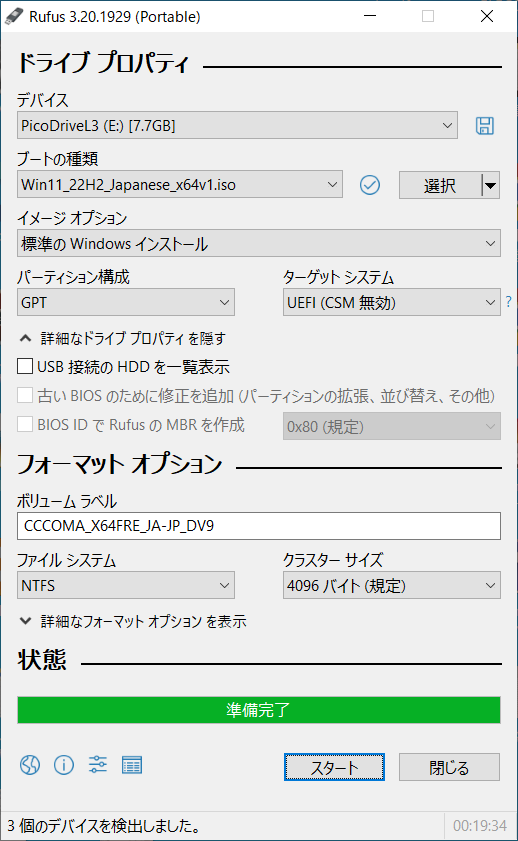This screenshot has width=518, height=841.
Task: Open the about info icon
Action: point(64,765)
